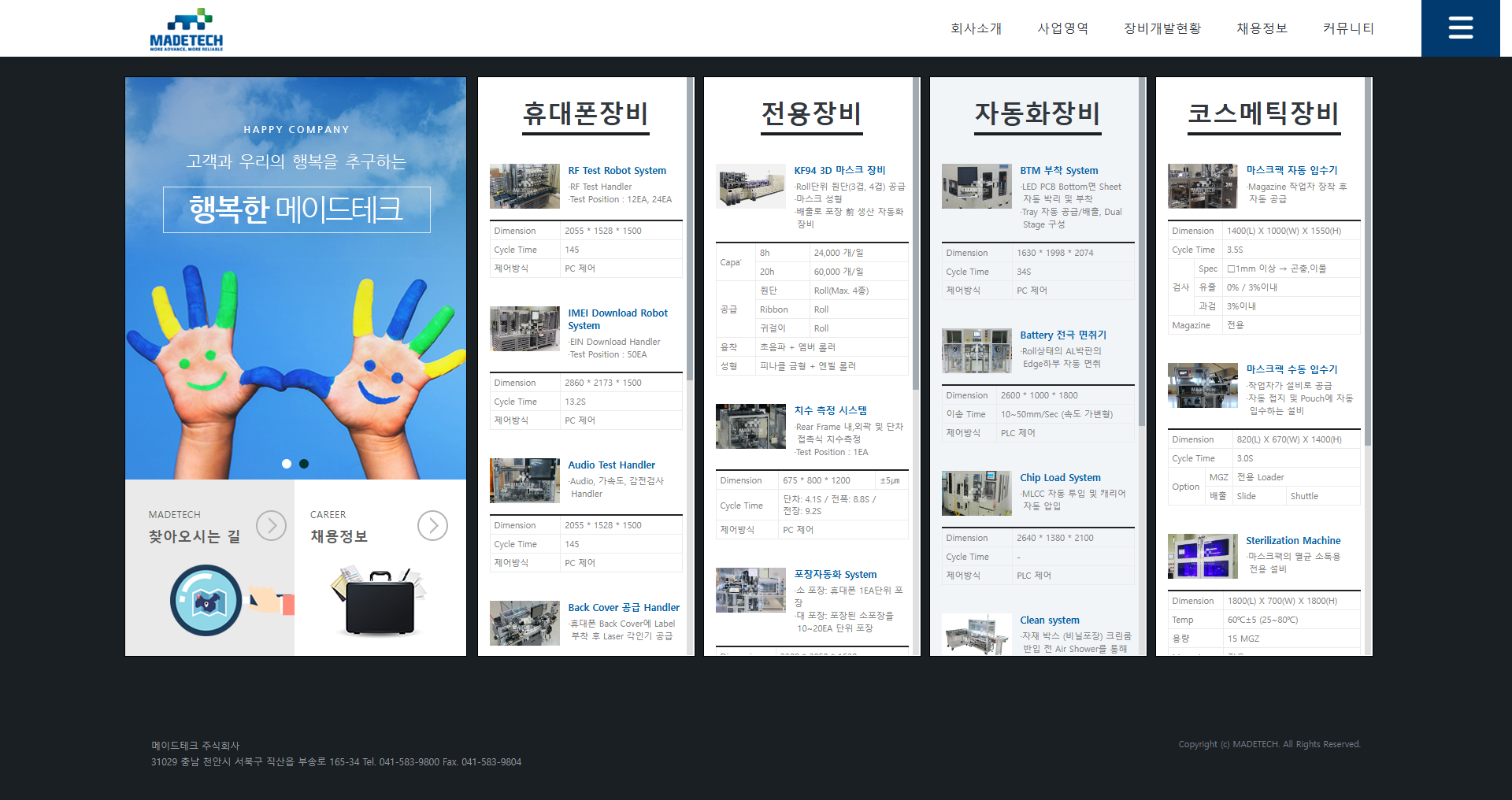Image resolution: width=1512 pixels, height=800 pixels.
Task: Open the hamburger menu button
Action: (x=1460, y=28)
